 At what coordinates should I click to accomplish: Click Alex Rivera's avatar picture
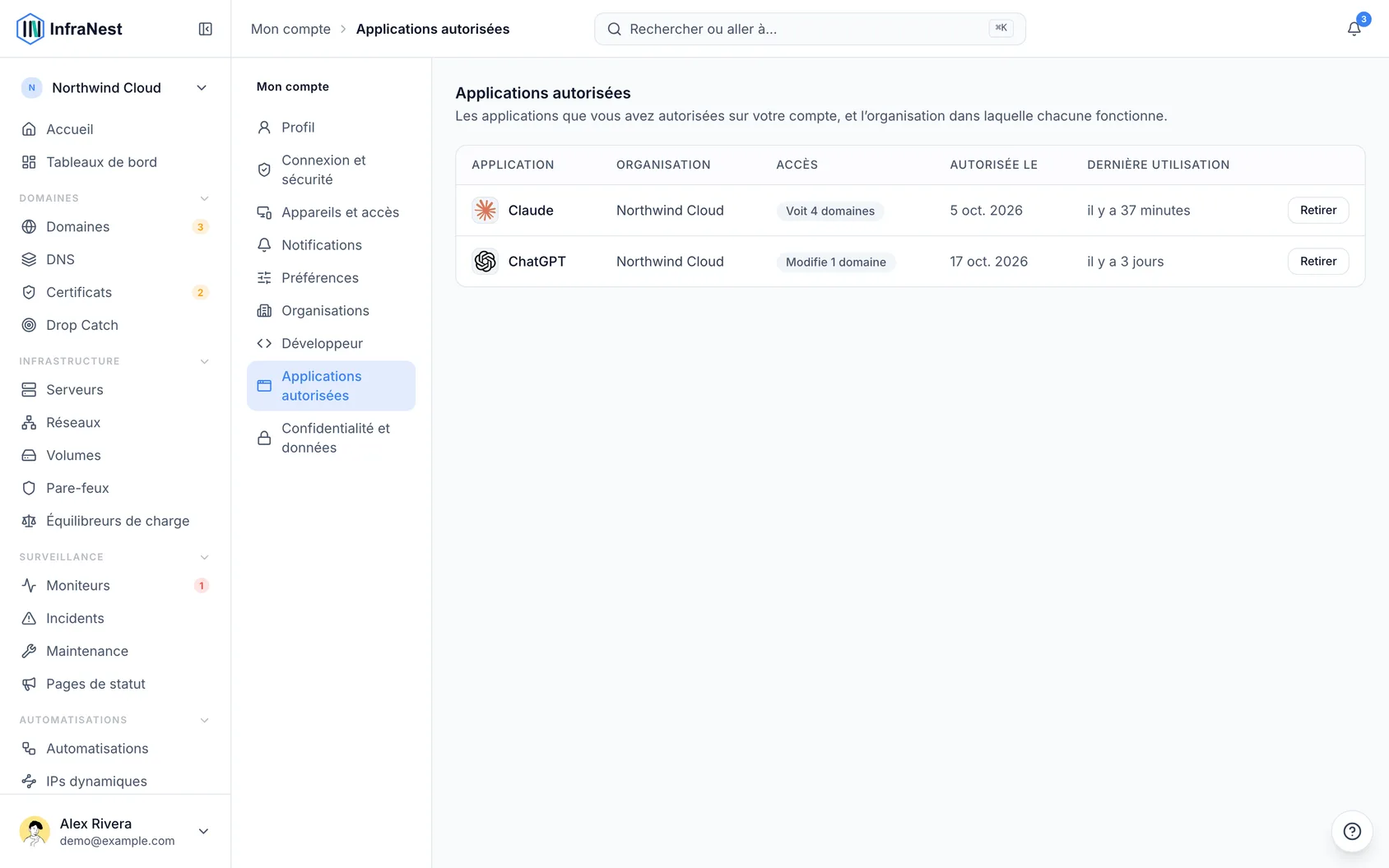click(35, 831)
